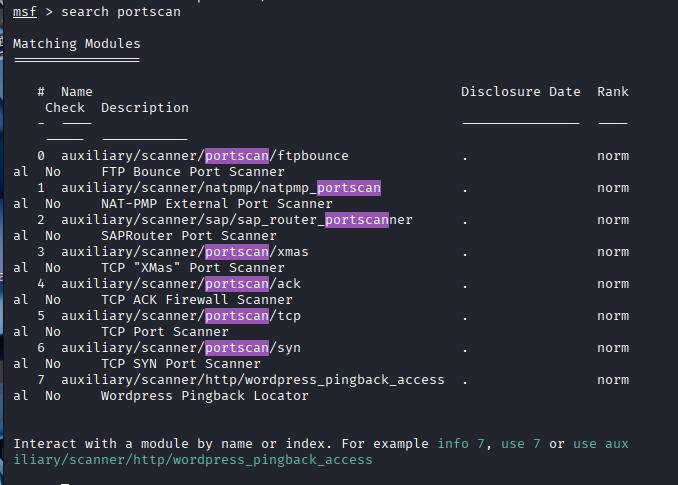Select the sap_router_portscanner module path
The width and height of the screenshot is (678, 485).
pyautogui.click(x=236, y=220)
